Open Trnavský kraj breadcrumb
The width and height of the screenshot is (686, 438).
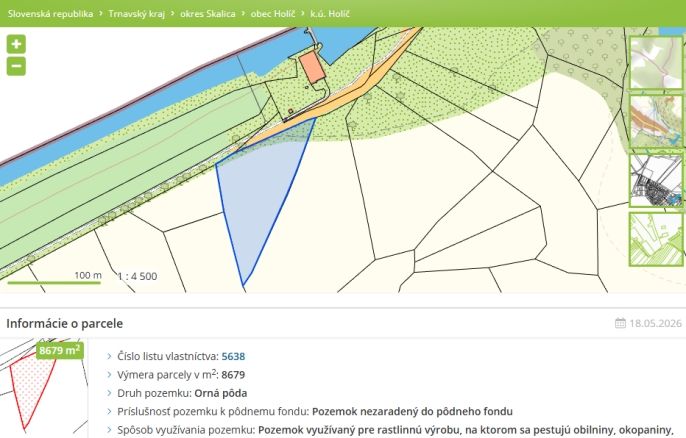click(136, 14)
